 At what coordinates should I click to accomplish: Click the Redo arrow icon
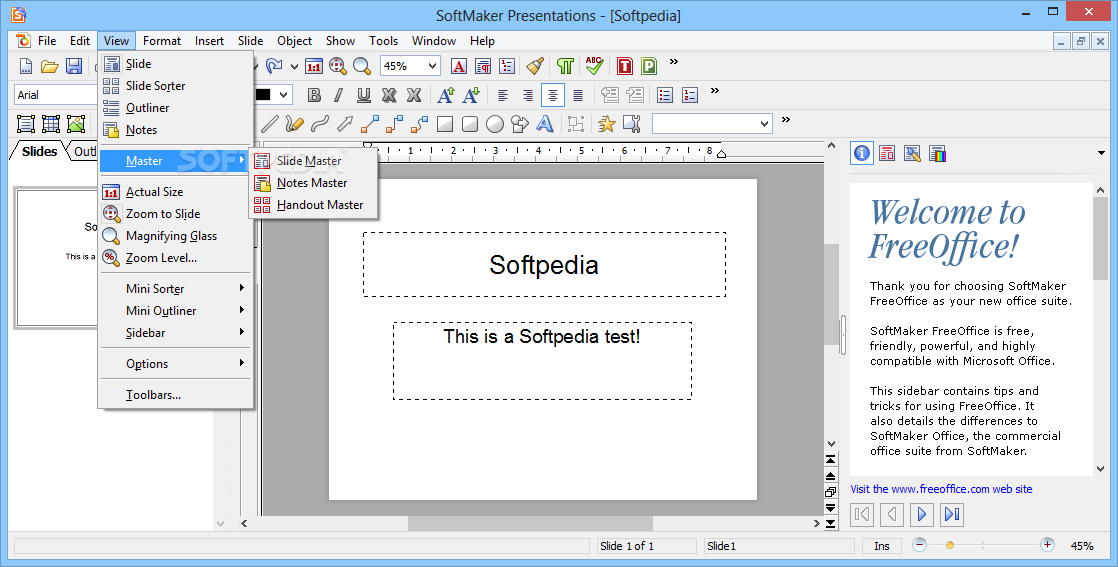[273, 66]
